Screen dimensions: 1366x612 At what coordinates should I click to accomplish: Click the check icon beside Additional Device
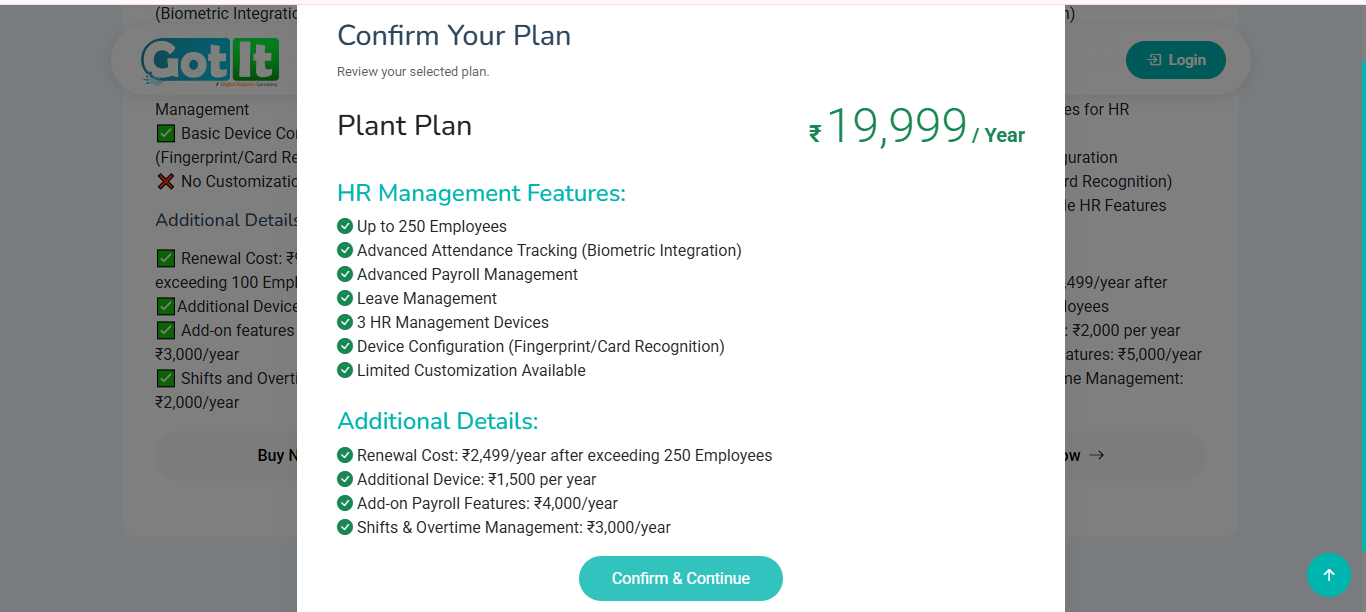pos(345,479)
